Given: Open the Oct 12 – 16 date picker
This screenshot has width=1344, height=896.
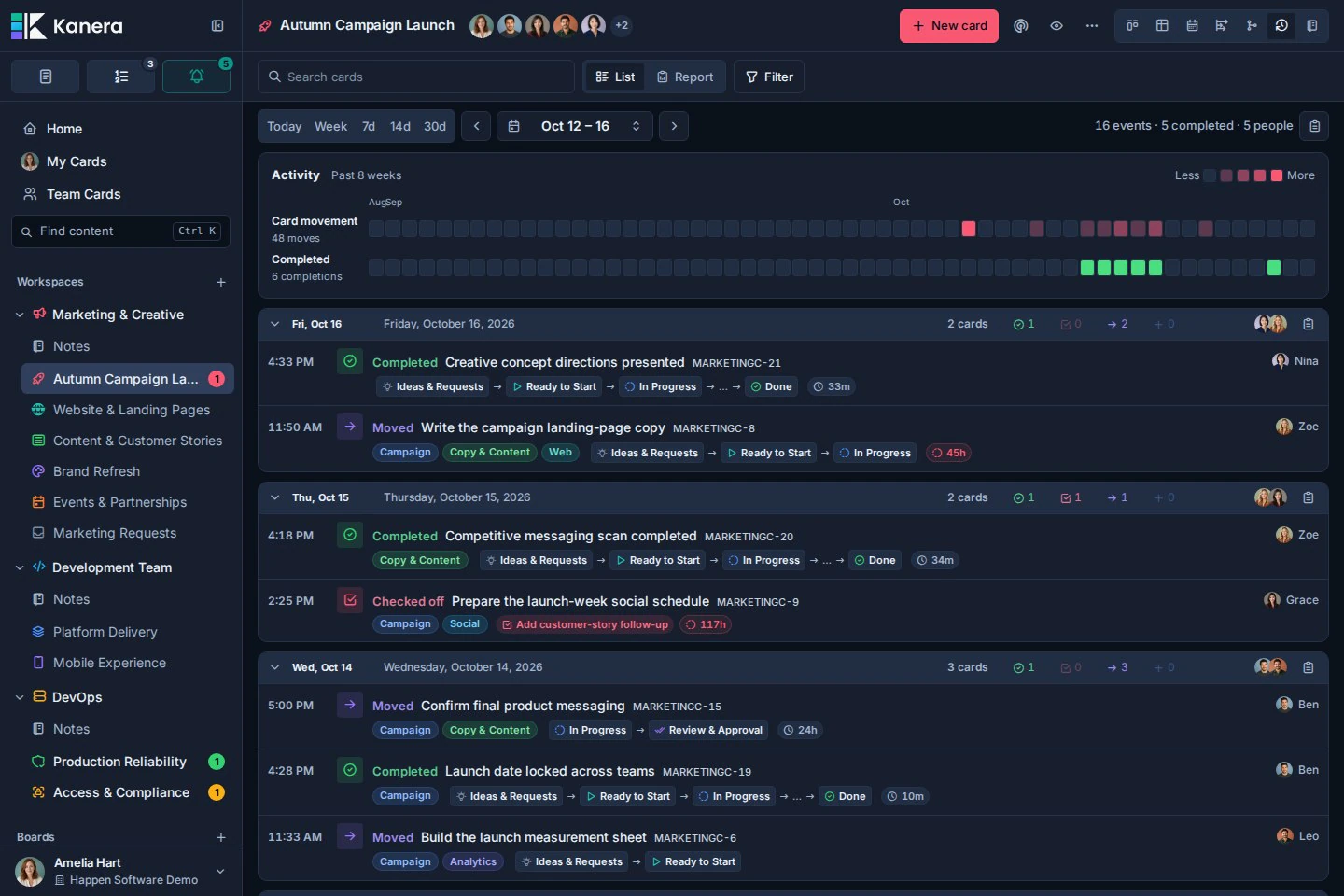Looking at the screenshot, I should 574,126.
